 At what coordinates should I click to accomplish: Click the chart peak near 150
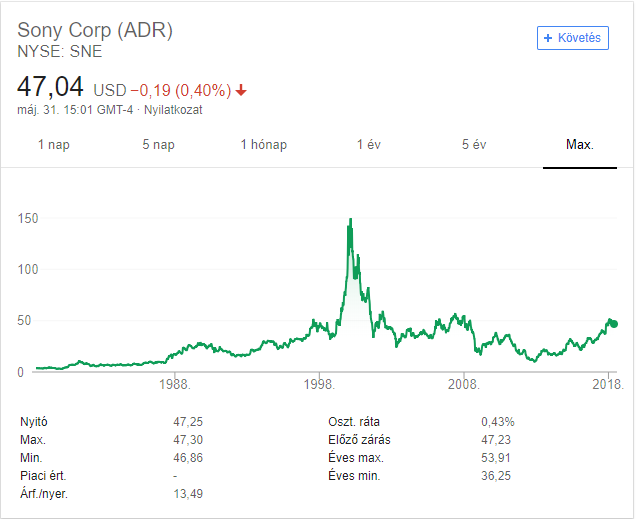pyautogui.click(x=350, y=220)
